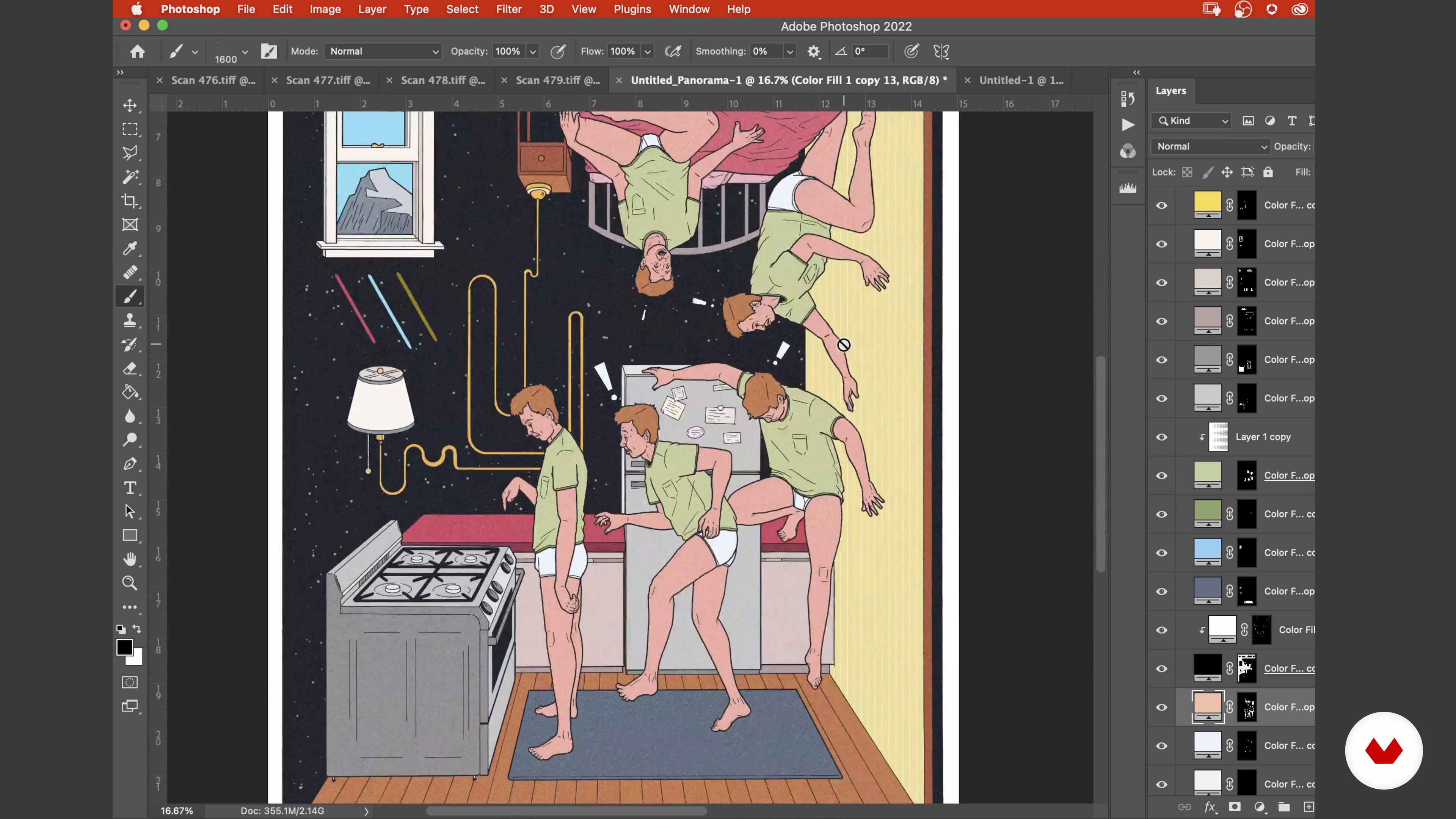This screenshot has height=819, width=1456.
Task: Hide the Layer 1 copy layer
Action: point(1161,437)
